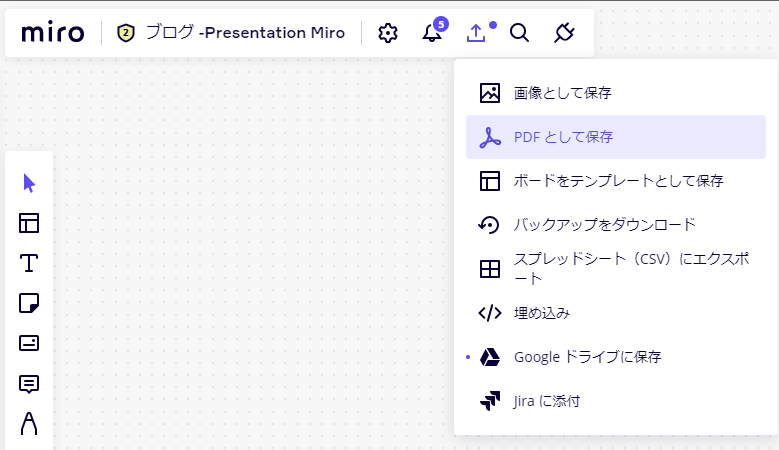The height and width of the screenshot is (450, 779).
Task: Select the Text tool
Action: 29,263
